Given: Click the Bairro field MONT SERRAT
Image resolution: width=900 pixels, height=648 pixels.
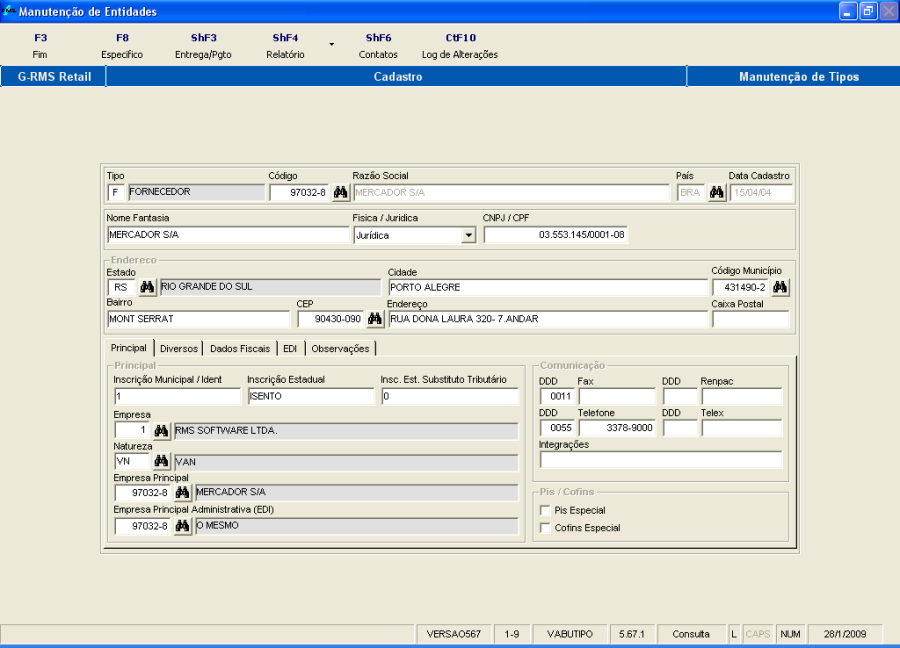Looking at the screenshot, I should click(x=199, y=319).
